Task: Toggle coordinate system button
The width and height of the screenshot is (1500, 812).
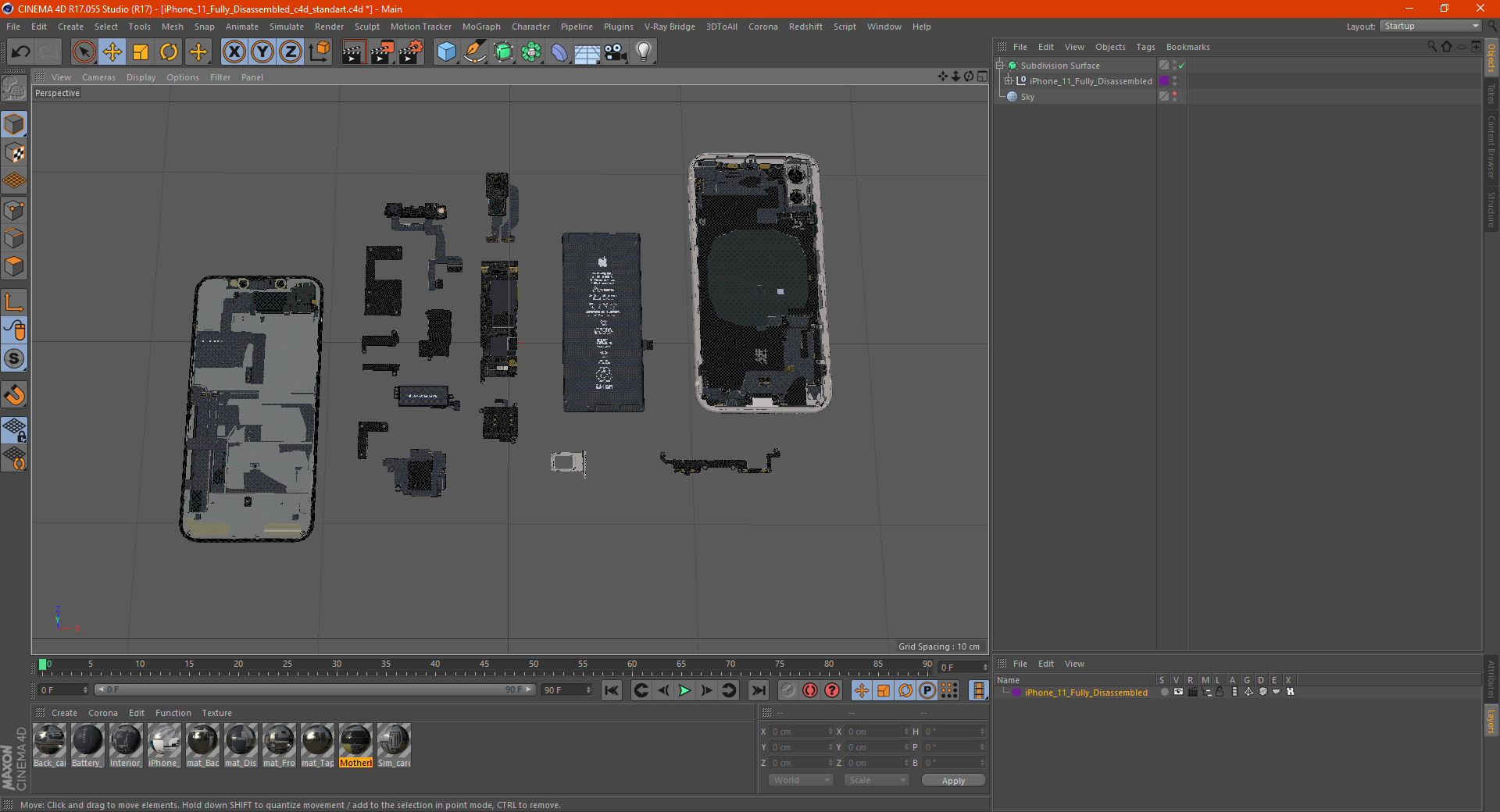Action: point(319,52)
